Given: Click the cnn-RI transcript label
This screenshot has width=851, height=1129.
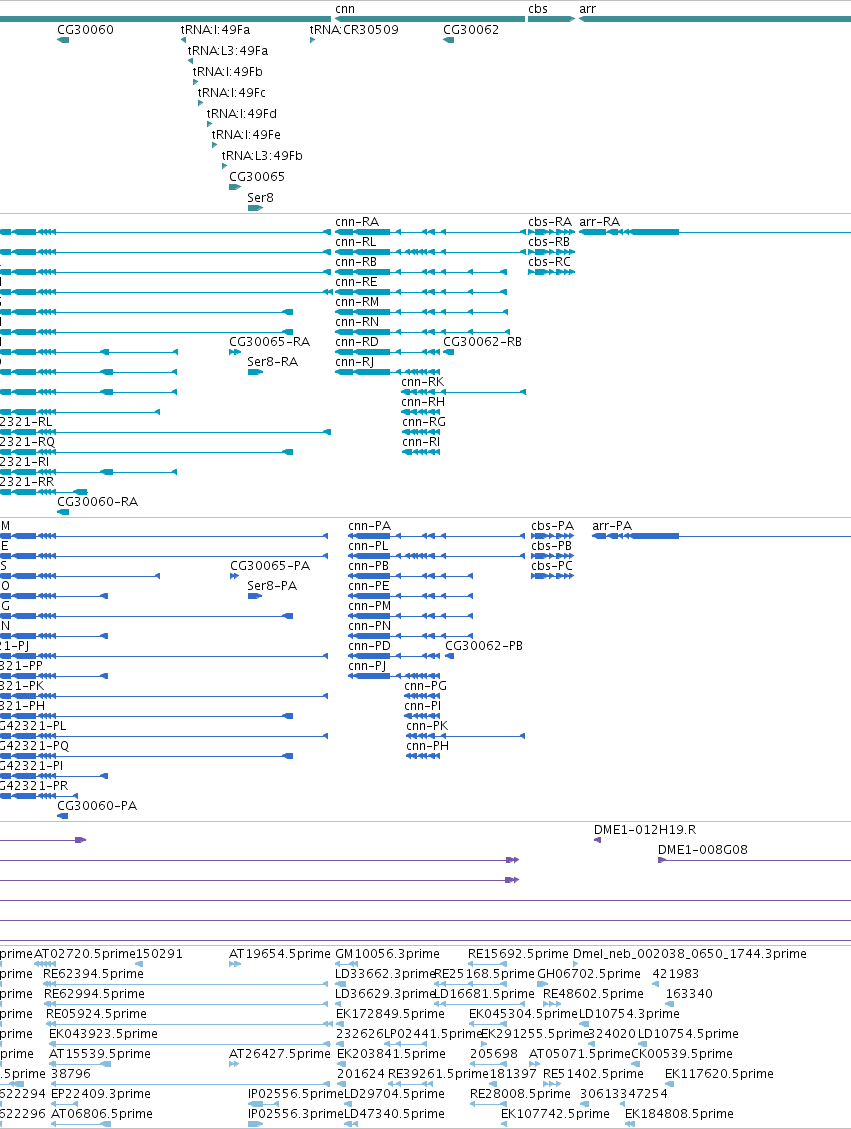Looking at the screenshot, I should pos(421,442).
